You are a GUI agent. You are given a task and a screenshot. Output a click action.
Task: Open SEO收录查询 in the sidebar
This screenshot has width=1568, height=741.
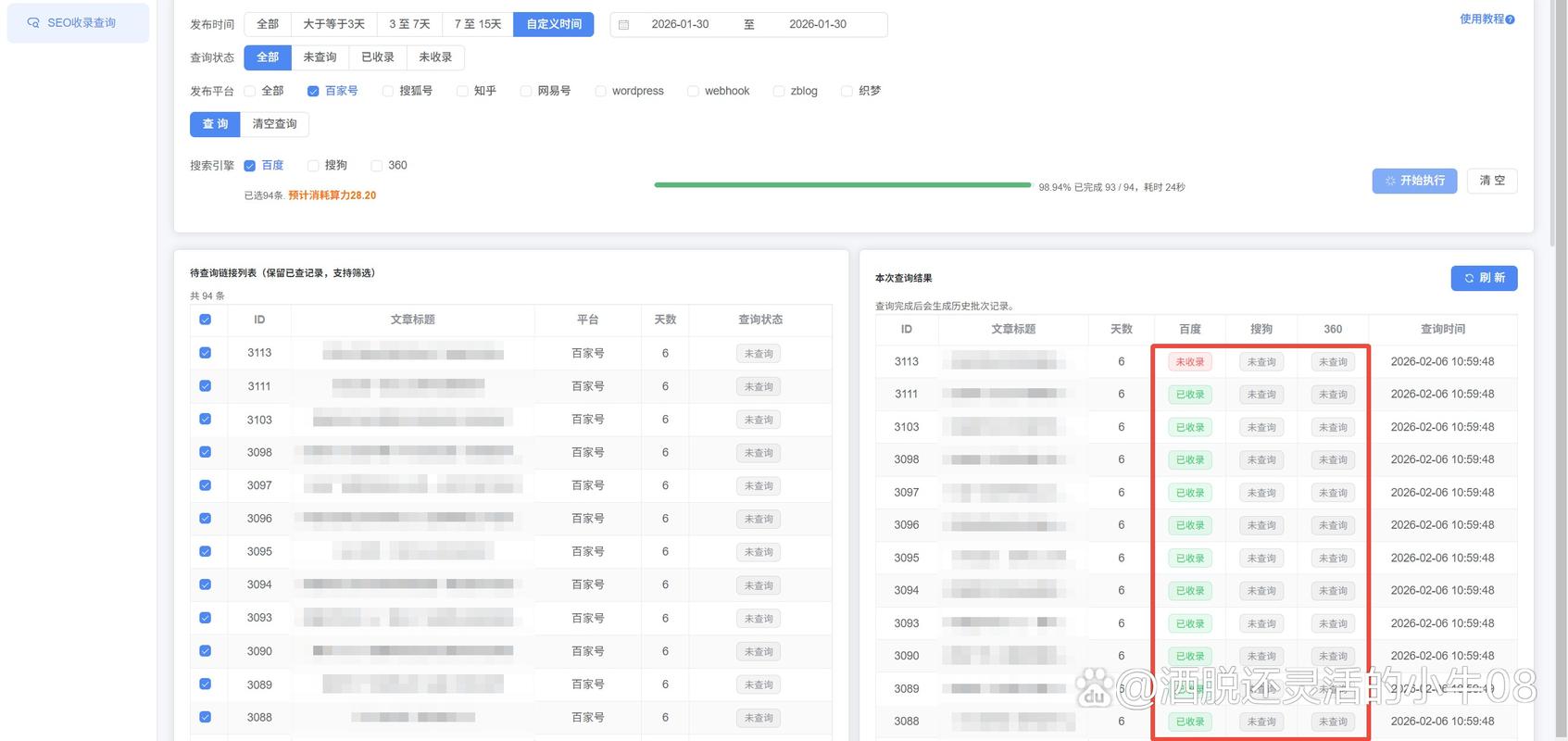click(78, 23)
